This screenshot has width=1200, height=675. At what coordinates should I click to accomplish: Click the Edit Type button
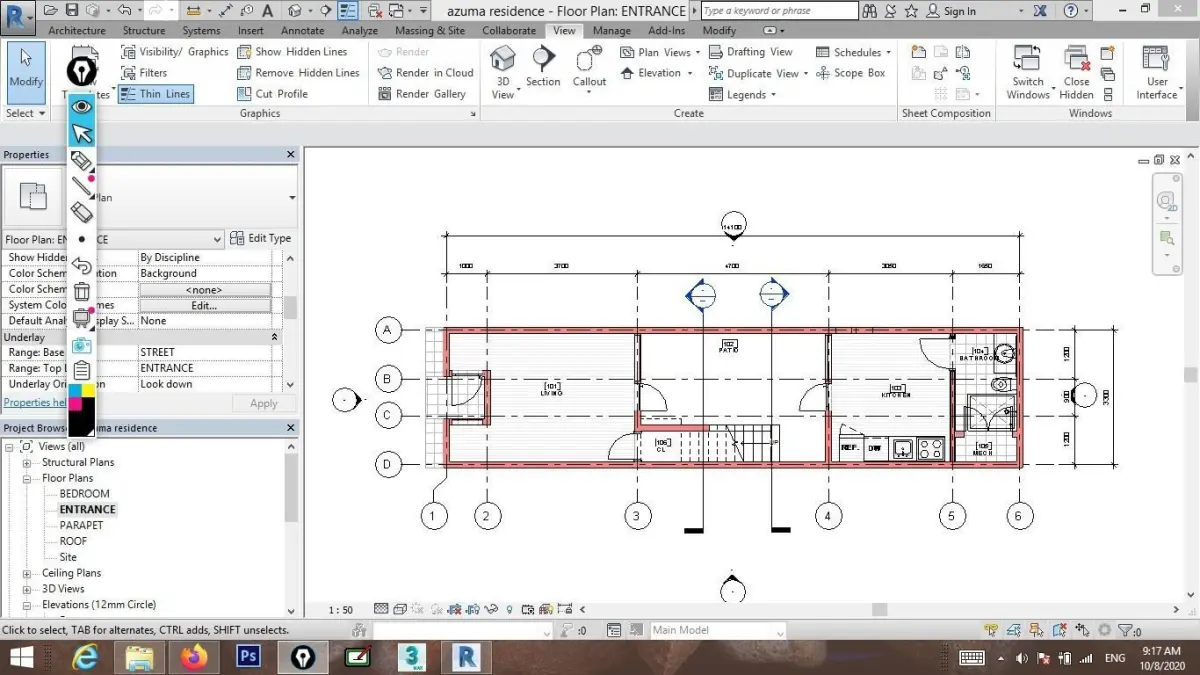pyautogui.click(x=261, y=239)
